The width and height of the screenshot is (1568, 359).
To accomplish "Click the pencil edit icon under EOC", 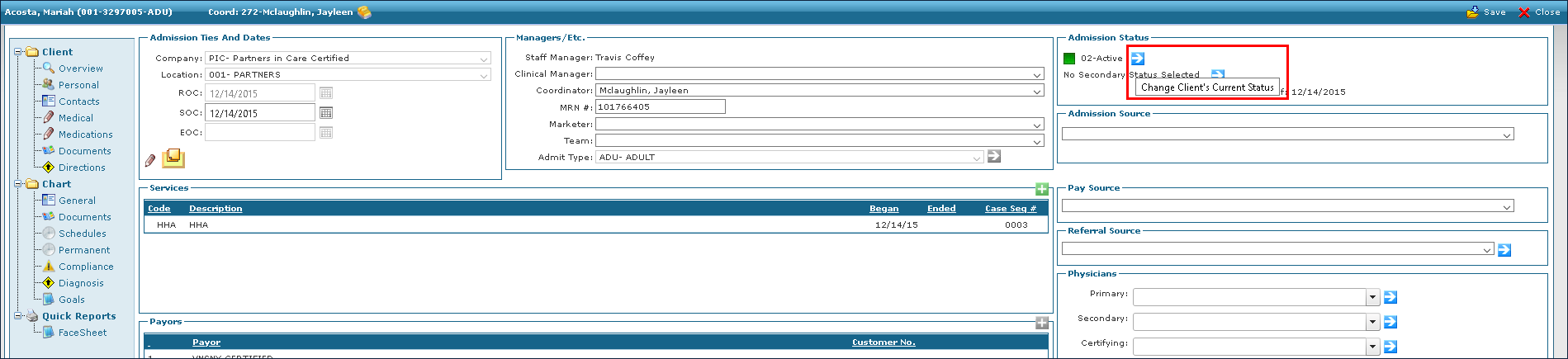I will point(150,160).
